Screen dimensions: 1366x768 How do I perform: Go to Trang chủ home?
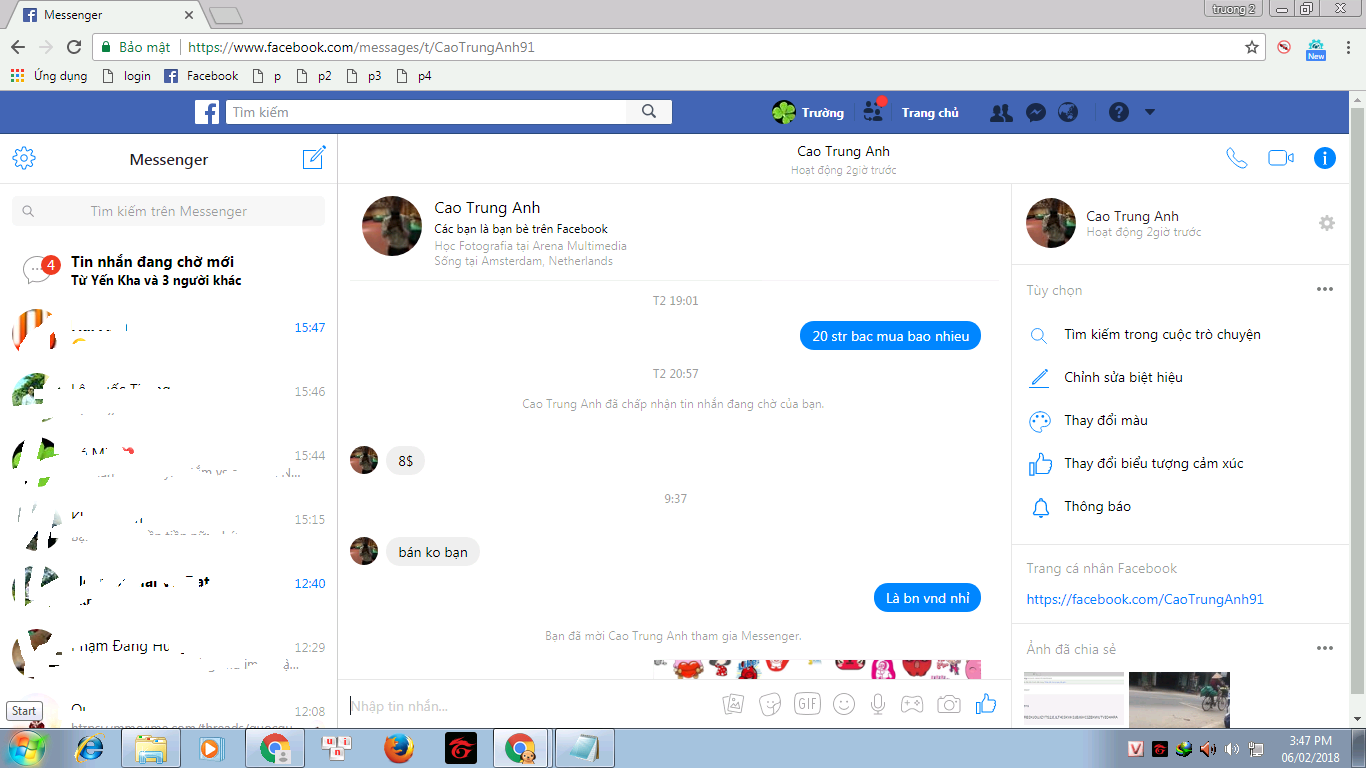pyautogui.click(x=930, y=113)
